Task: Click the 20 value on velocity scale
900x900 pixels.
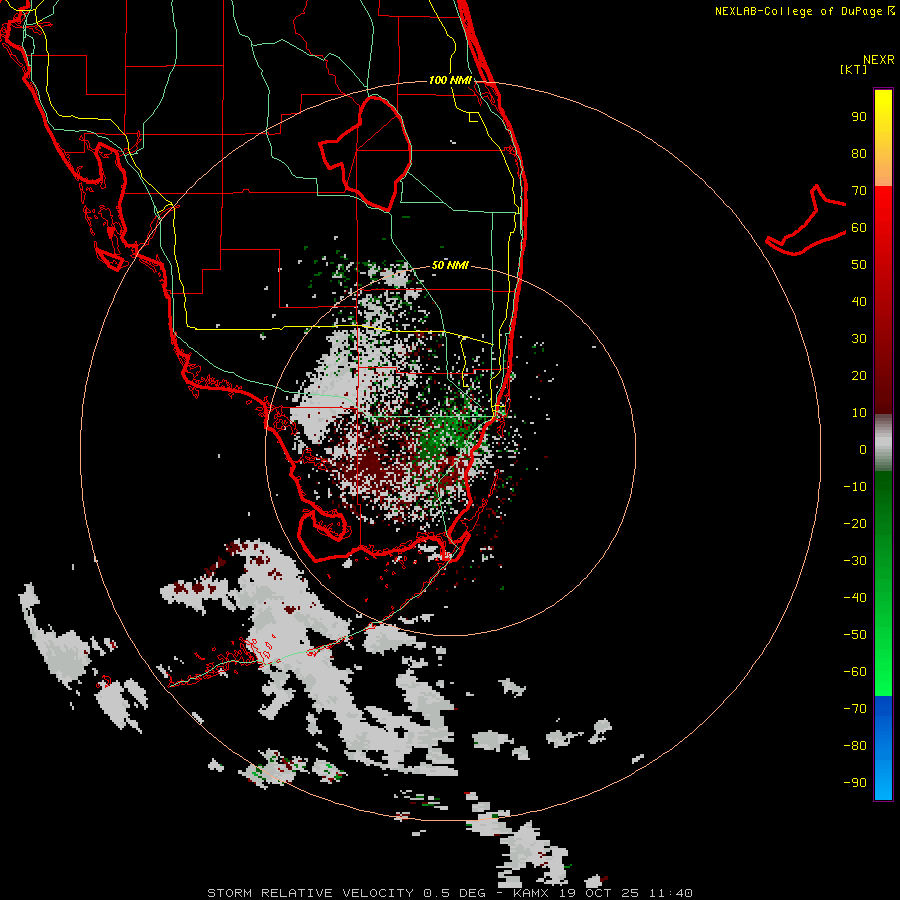Action: (859, 375)
